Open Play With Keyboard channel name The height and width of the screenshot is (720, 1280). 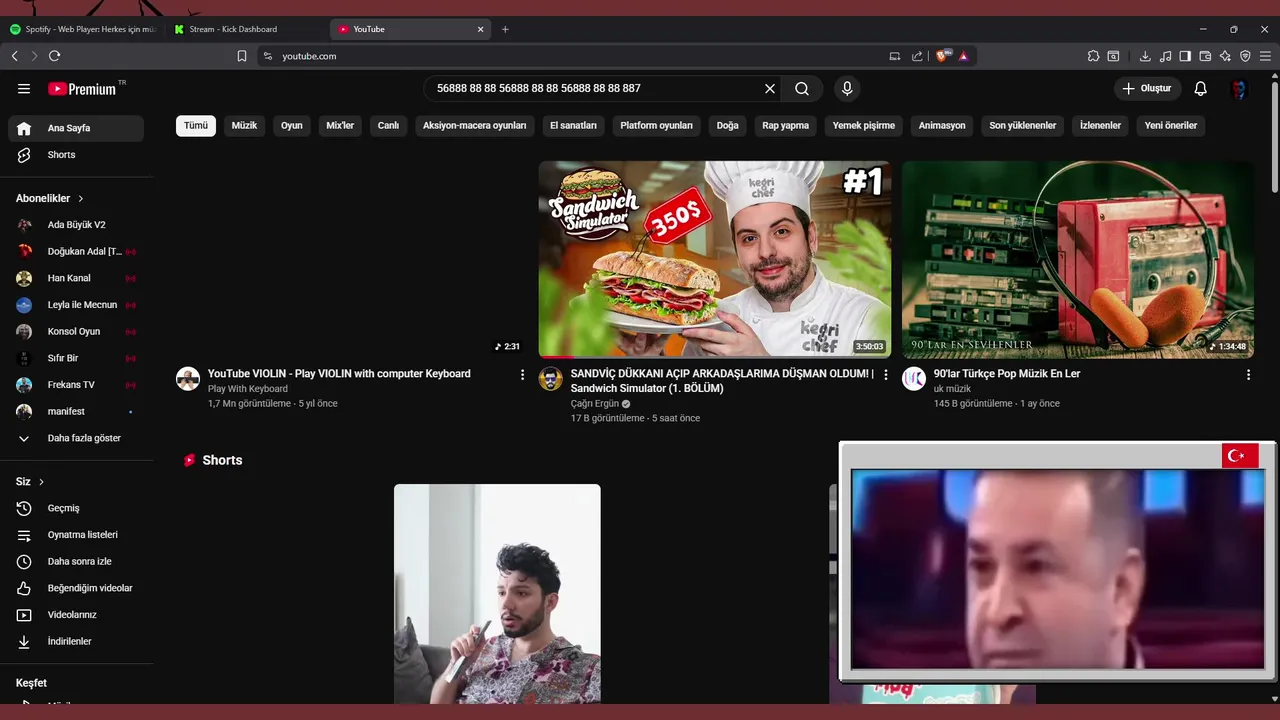[248, 389]
